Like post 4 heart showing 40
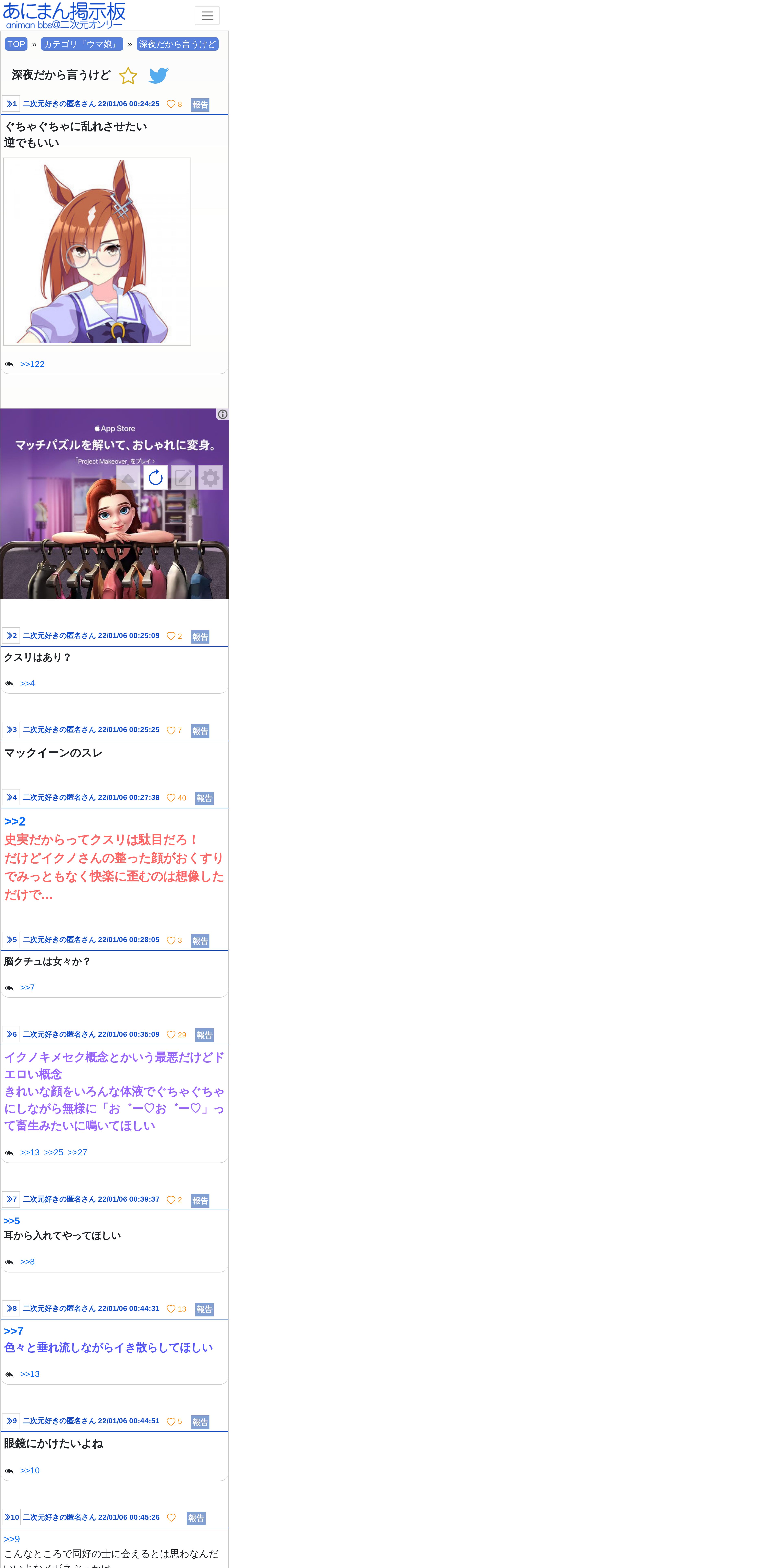The height and width of the screenshot is (1568, 784). (x=171, y=798)
